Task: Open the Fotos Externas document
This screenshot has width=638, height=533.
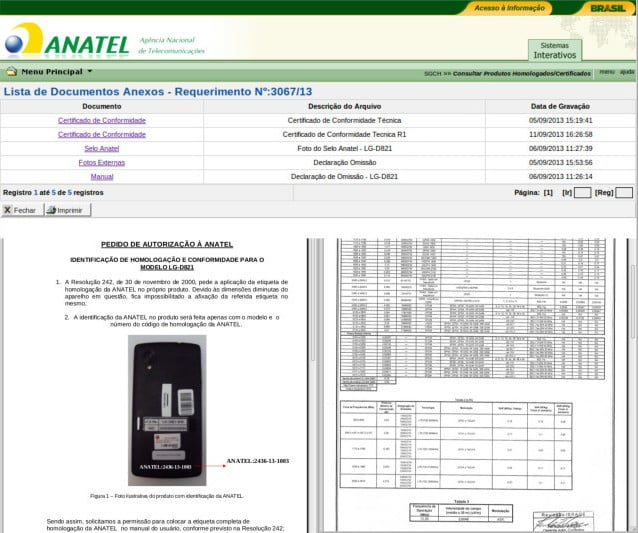Action: tap(101, 162)
